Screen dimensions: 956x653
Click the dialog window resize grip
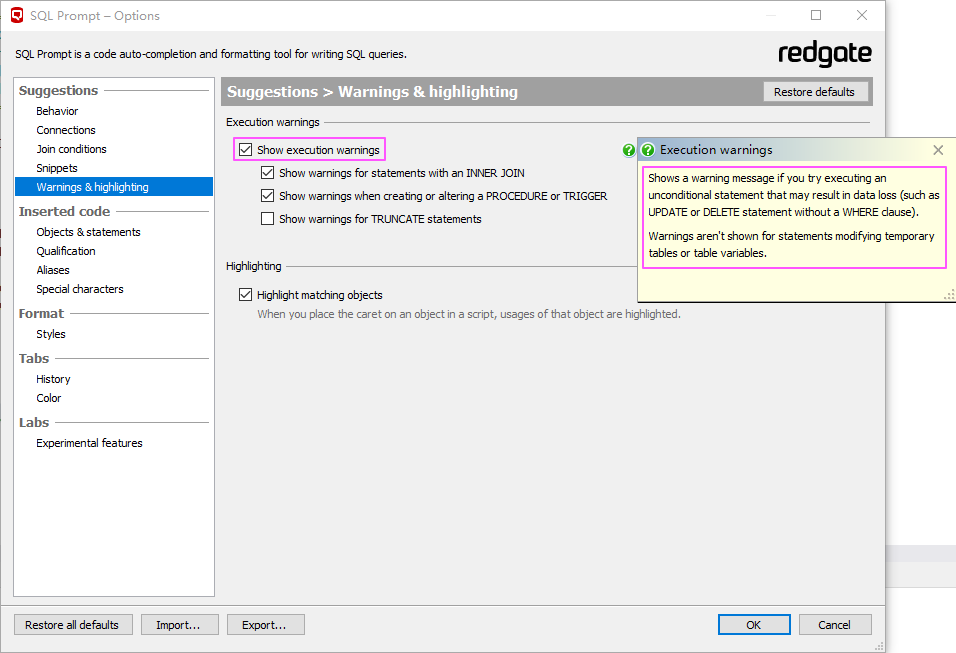pos(879,646)
